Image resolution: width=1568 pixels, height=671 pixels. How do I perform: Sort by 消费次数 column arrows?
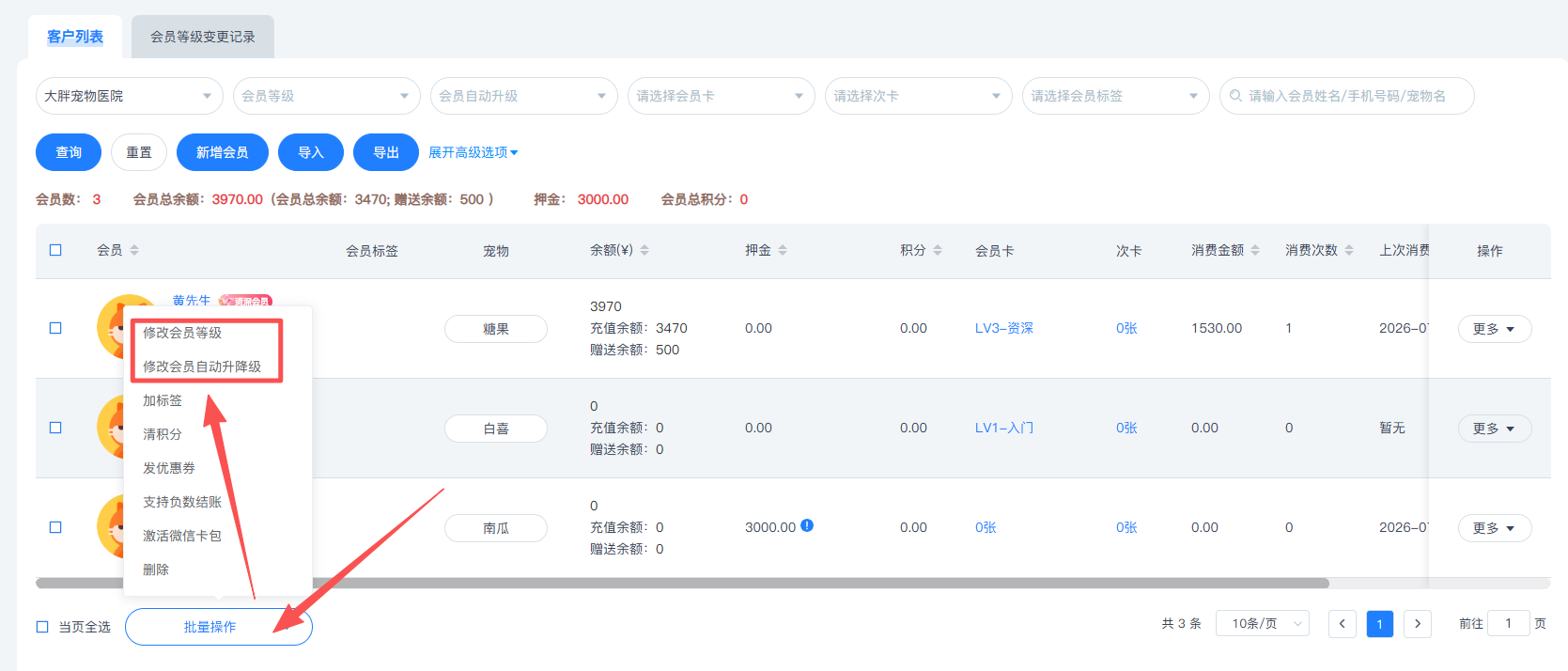pyautogui.click(x=1349, y=250)
